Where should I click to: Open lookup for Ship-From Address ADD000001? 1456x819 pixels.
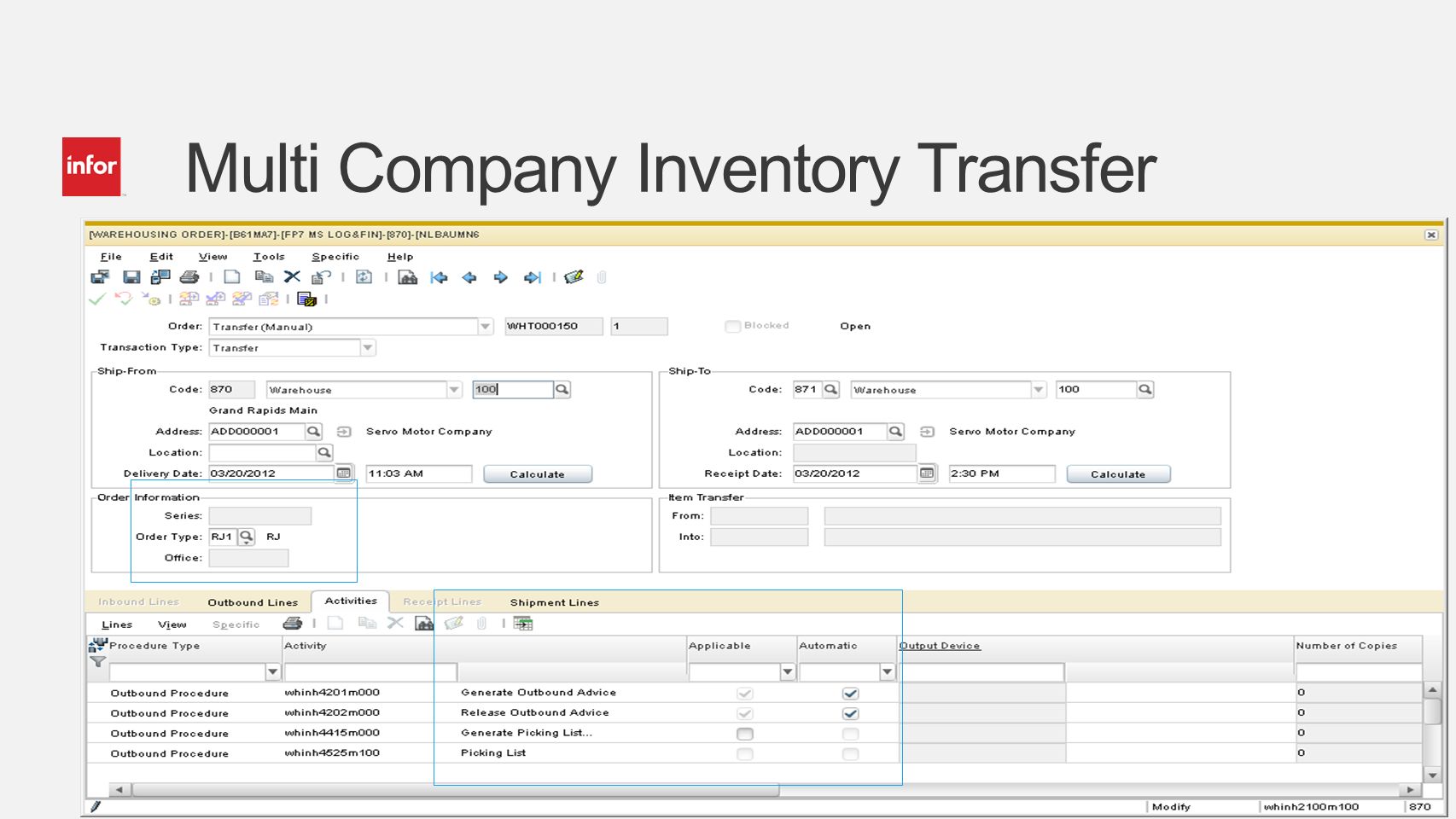[x=314, y=432]
